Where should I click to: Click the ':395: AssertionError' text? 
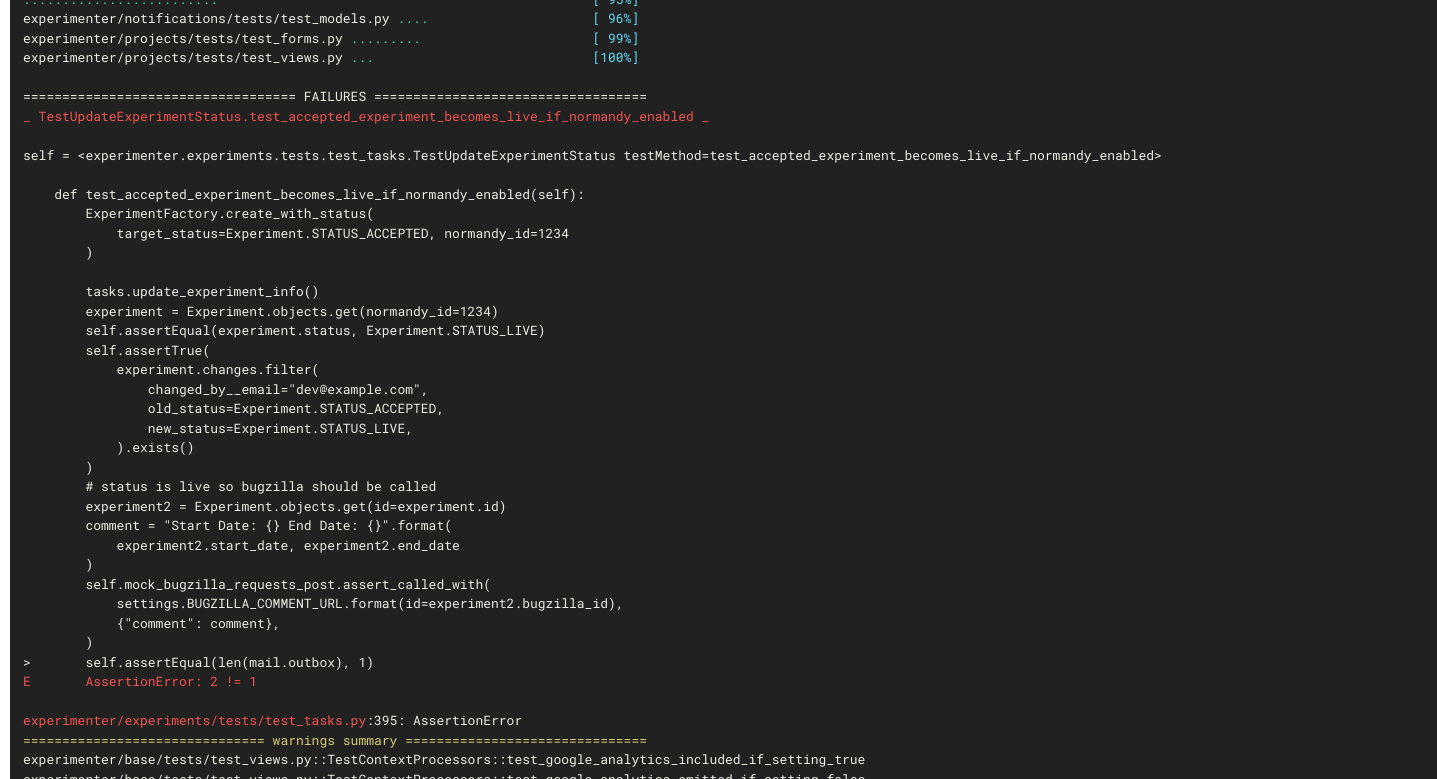coord(444,721)
